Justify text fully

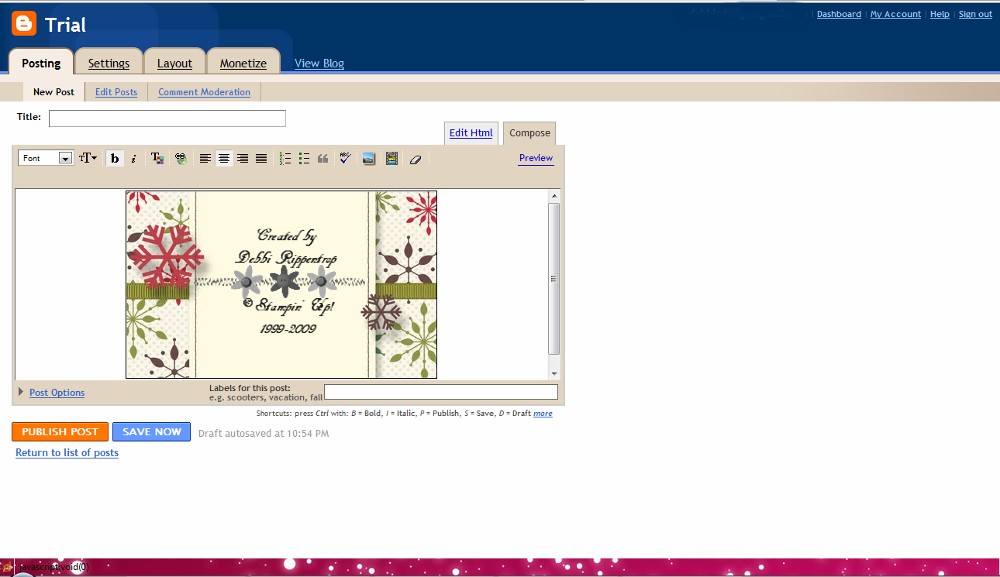[261, 159]
